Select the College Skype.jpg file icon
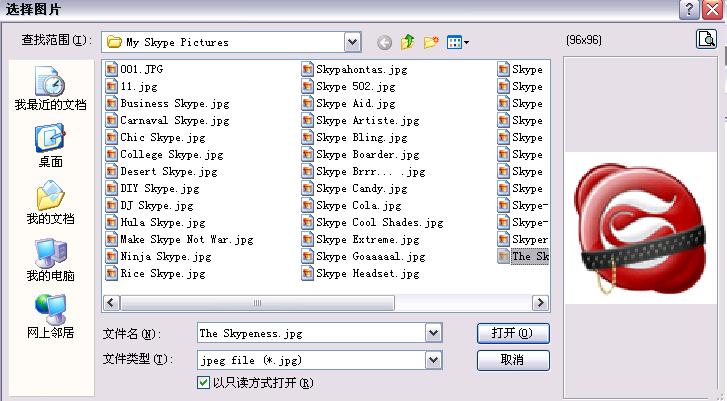 pos(111,154)
